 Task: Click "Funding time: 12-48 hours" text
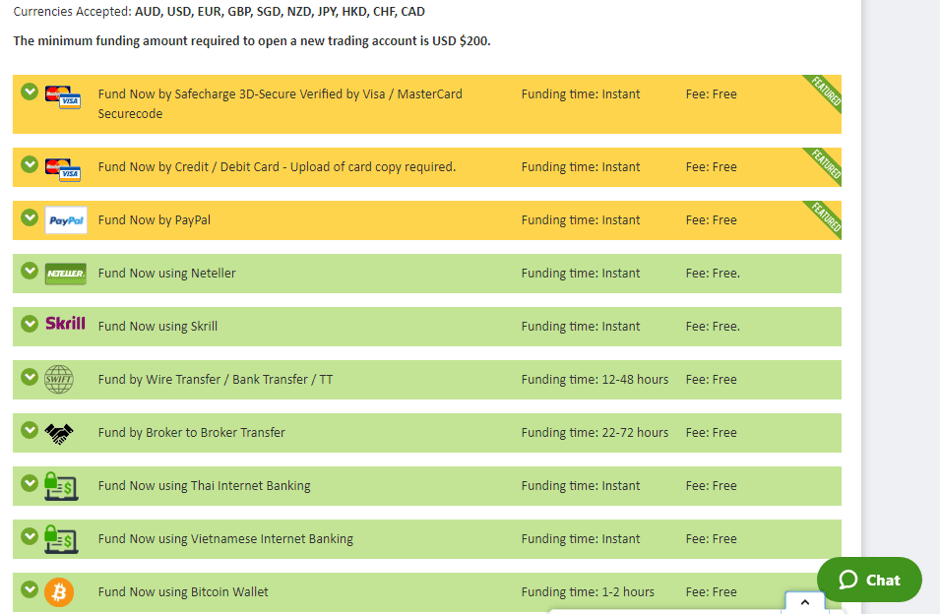point(595,380)
